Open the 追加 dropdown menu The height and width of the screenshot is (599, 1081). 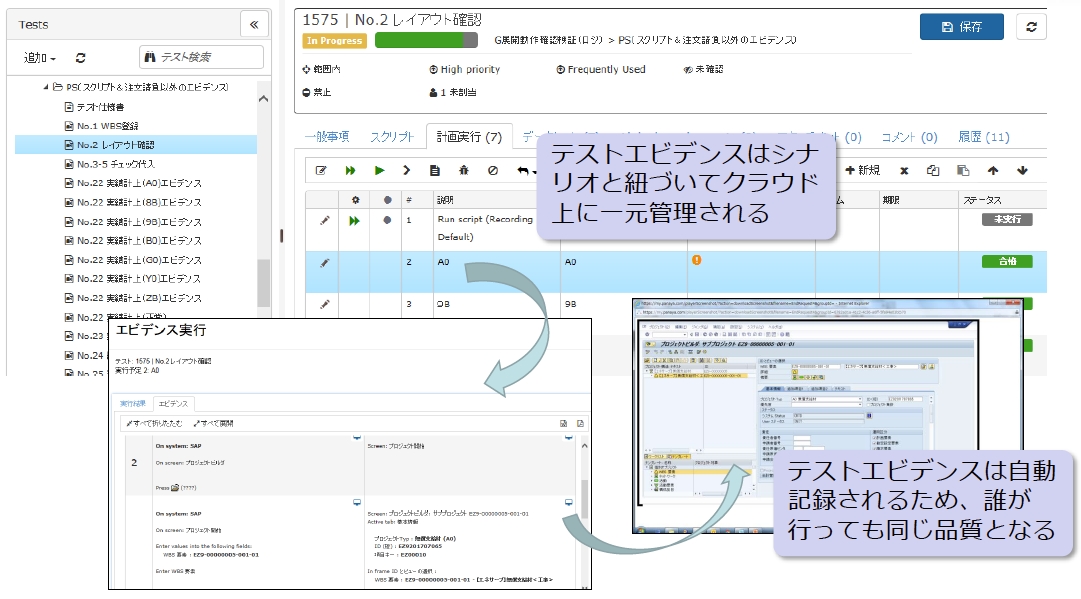point(40,59)
